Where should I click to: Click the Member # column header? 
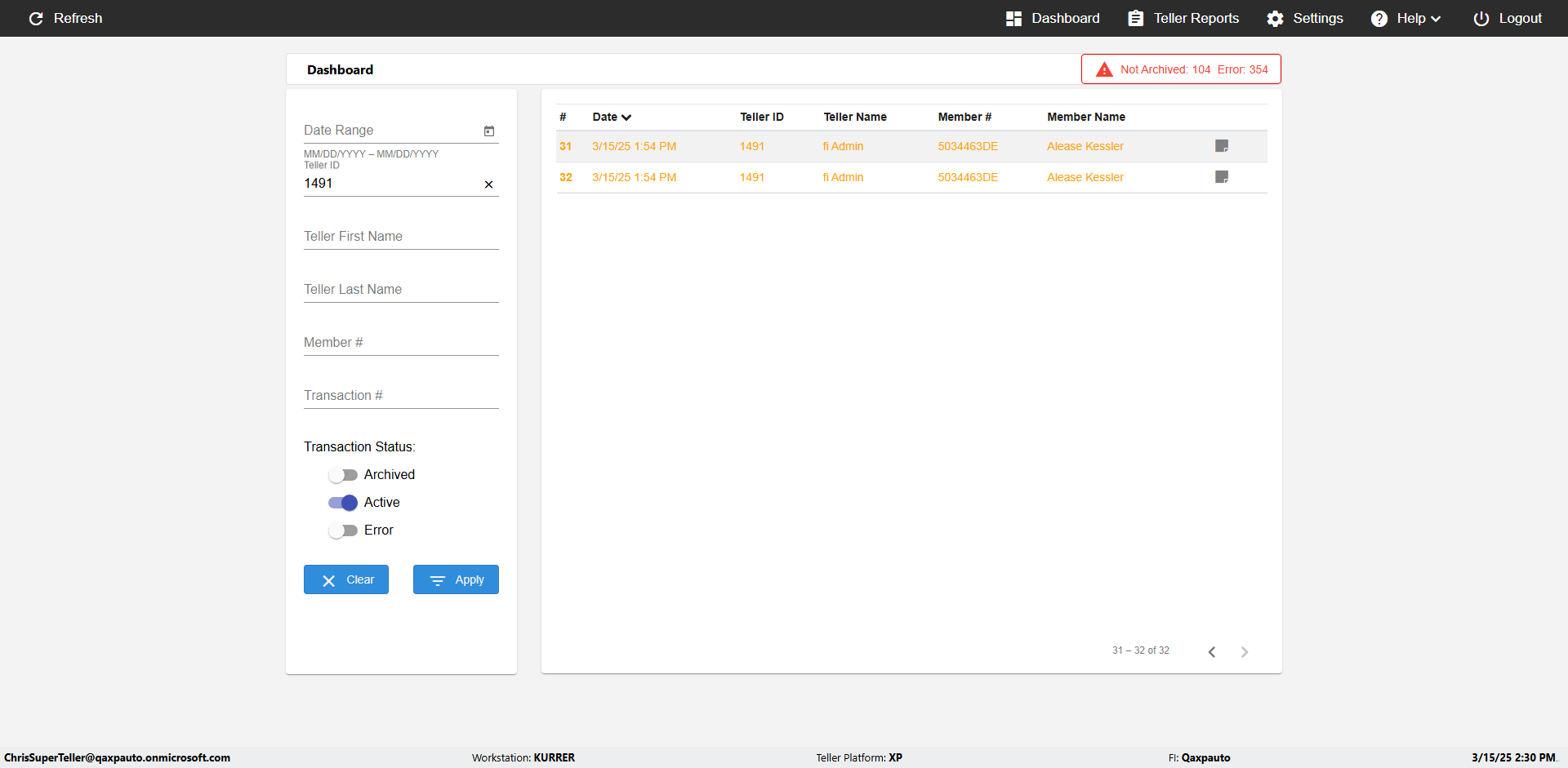click(964, 117)
